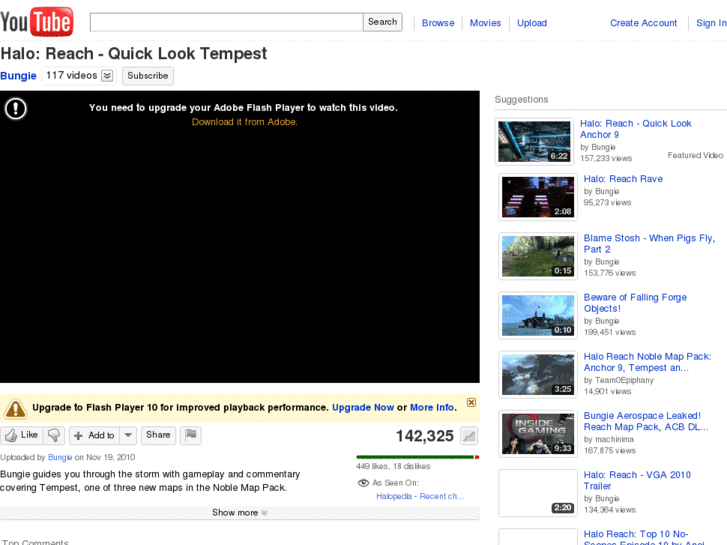Open the video statistics chart icon
727x545 pixels.
[469, 436]
